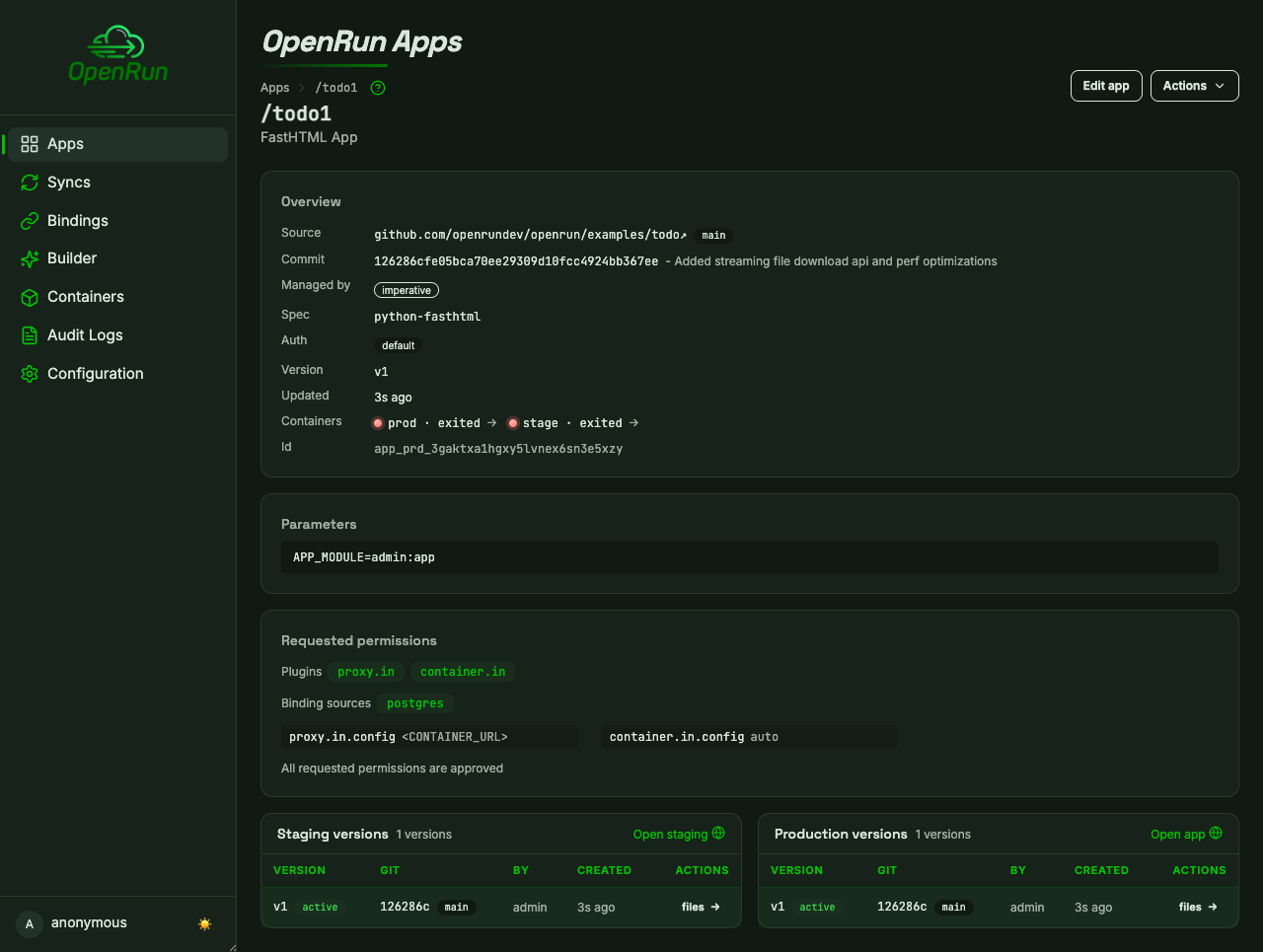Open the github source repository link
Image resolution: width=1263 pixels, height=952 pixels.
531,235
